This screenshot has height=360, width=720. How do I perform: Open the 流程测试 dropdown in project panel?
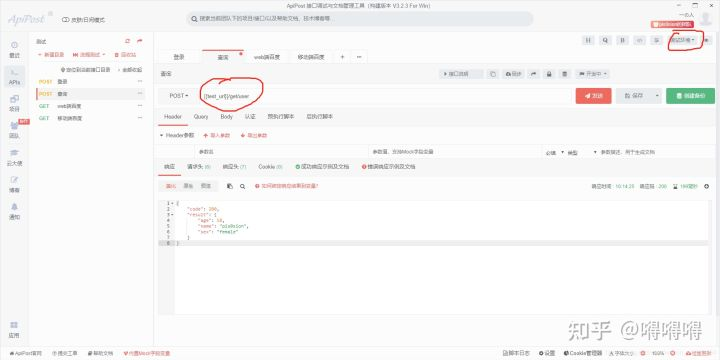tap(89, 55)
